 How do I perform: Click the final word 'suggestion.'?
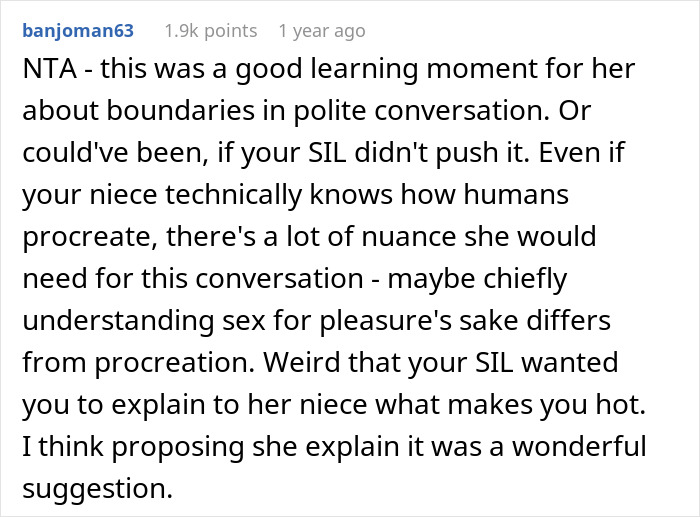pos(97,489)
